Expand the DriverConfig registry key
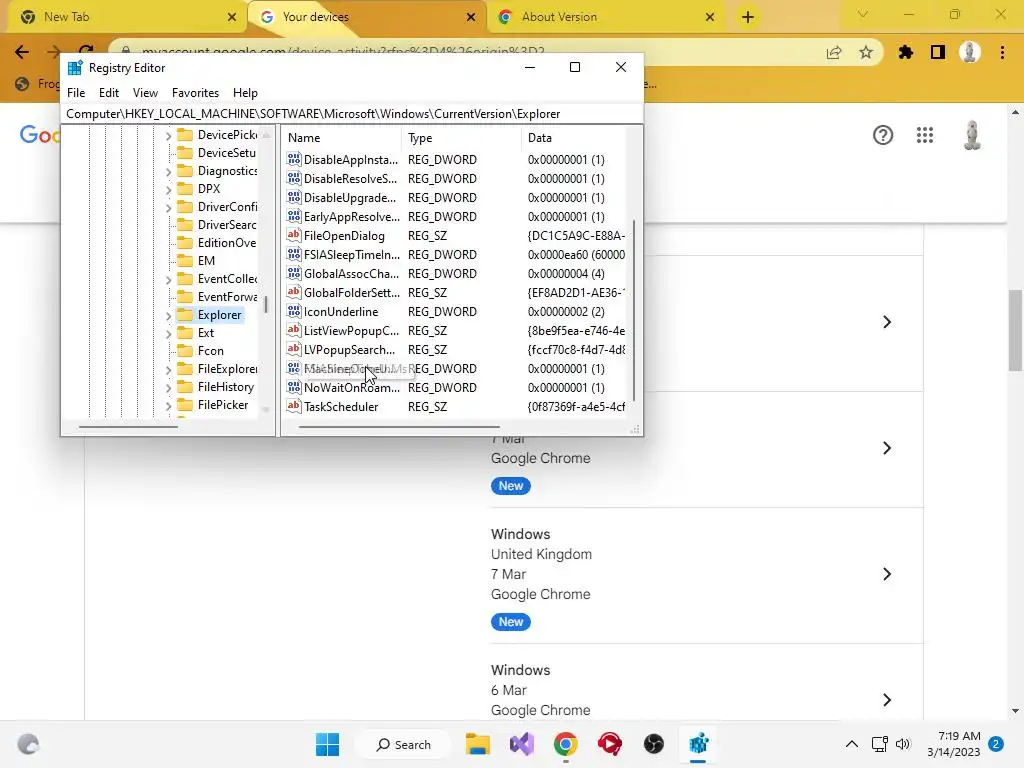Viewport: 1024px width, 768px height. point(168,208)
